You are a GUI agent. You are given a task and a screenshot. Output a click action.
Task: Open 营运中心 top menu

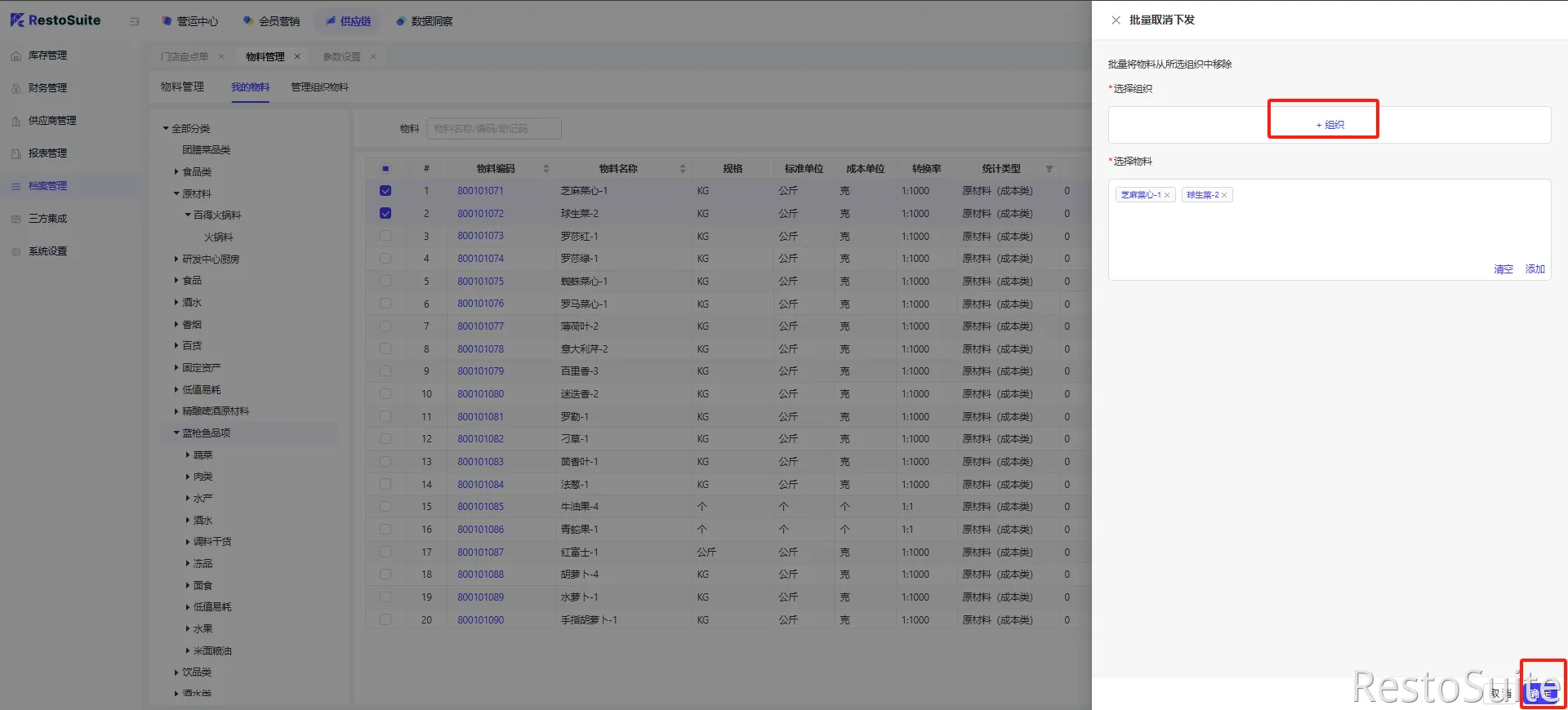pyautogui.click(x=189, y=21)
